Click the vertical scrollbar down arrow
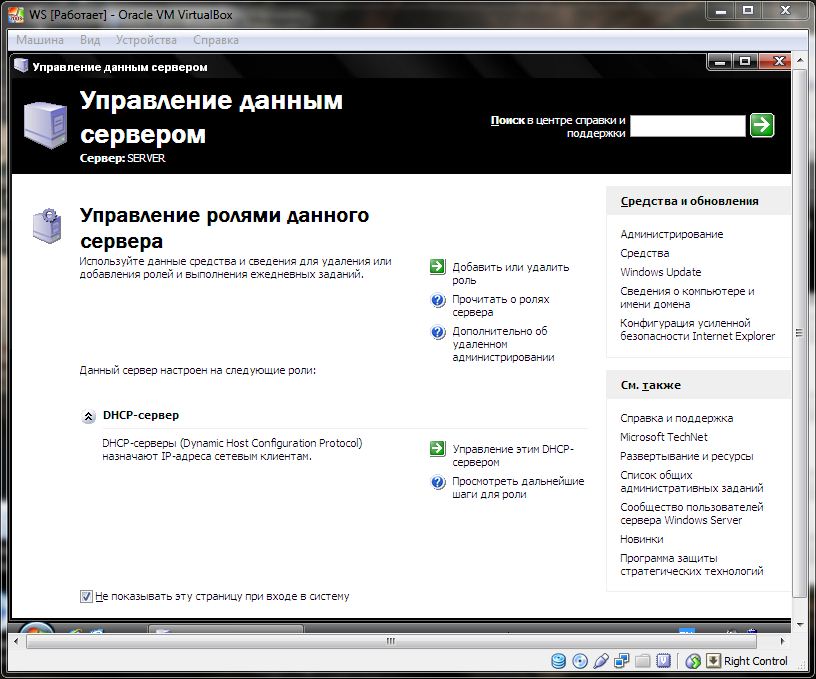This screenshot has width=816, height=679. [799, 624]
